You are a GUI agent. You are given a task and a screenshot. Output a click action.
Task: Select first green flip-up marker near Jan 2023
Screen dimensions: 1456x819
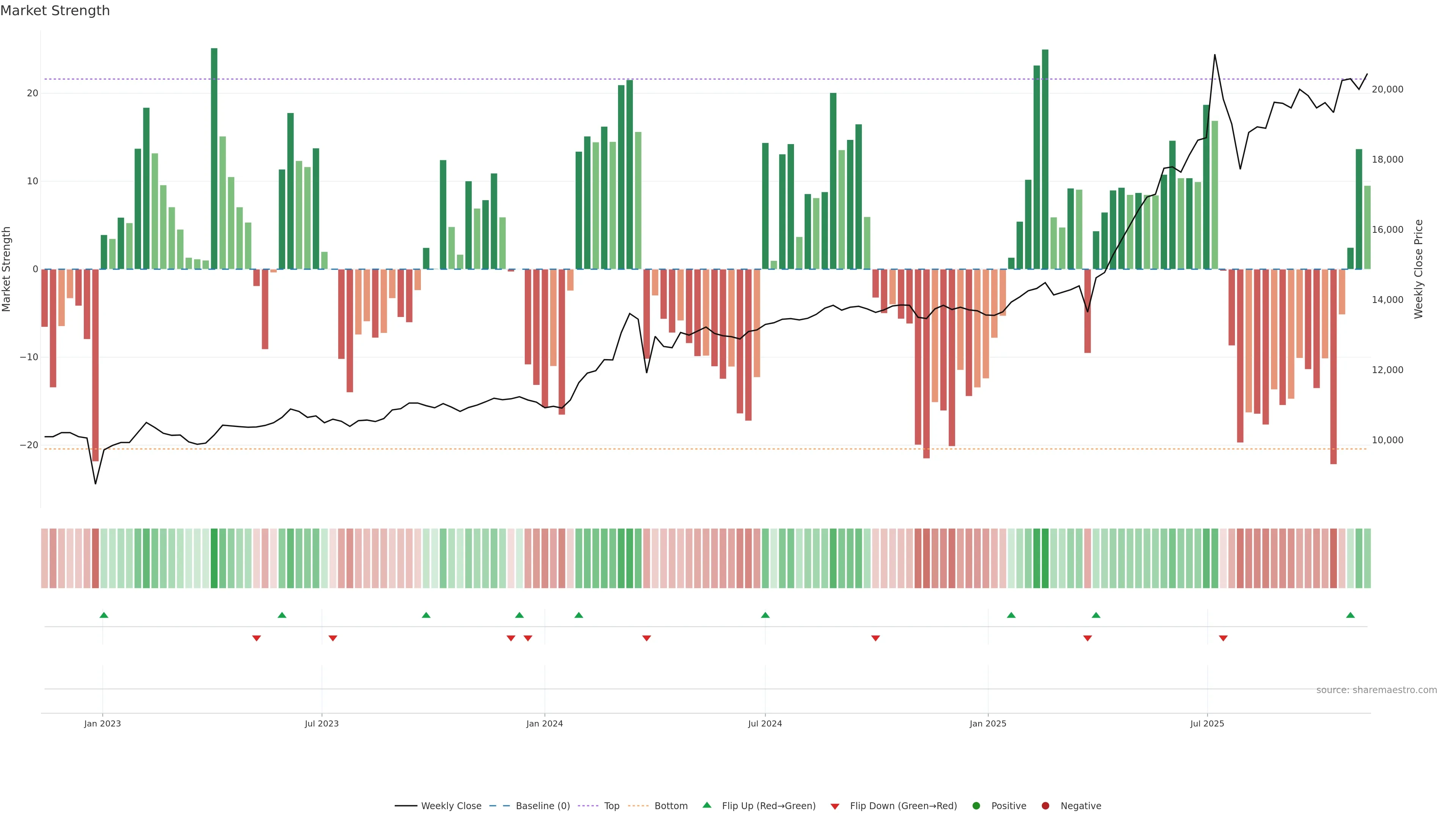[104, 615]
